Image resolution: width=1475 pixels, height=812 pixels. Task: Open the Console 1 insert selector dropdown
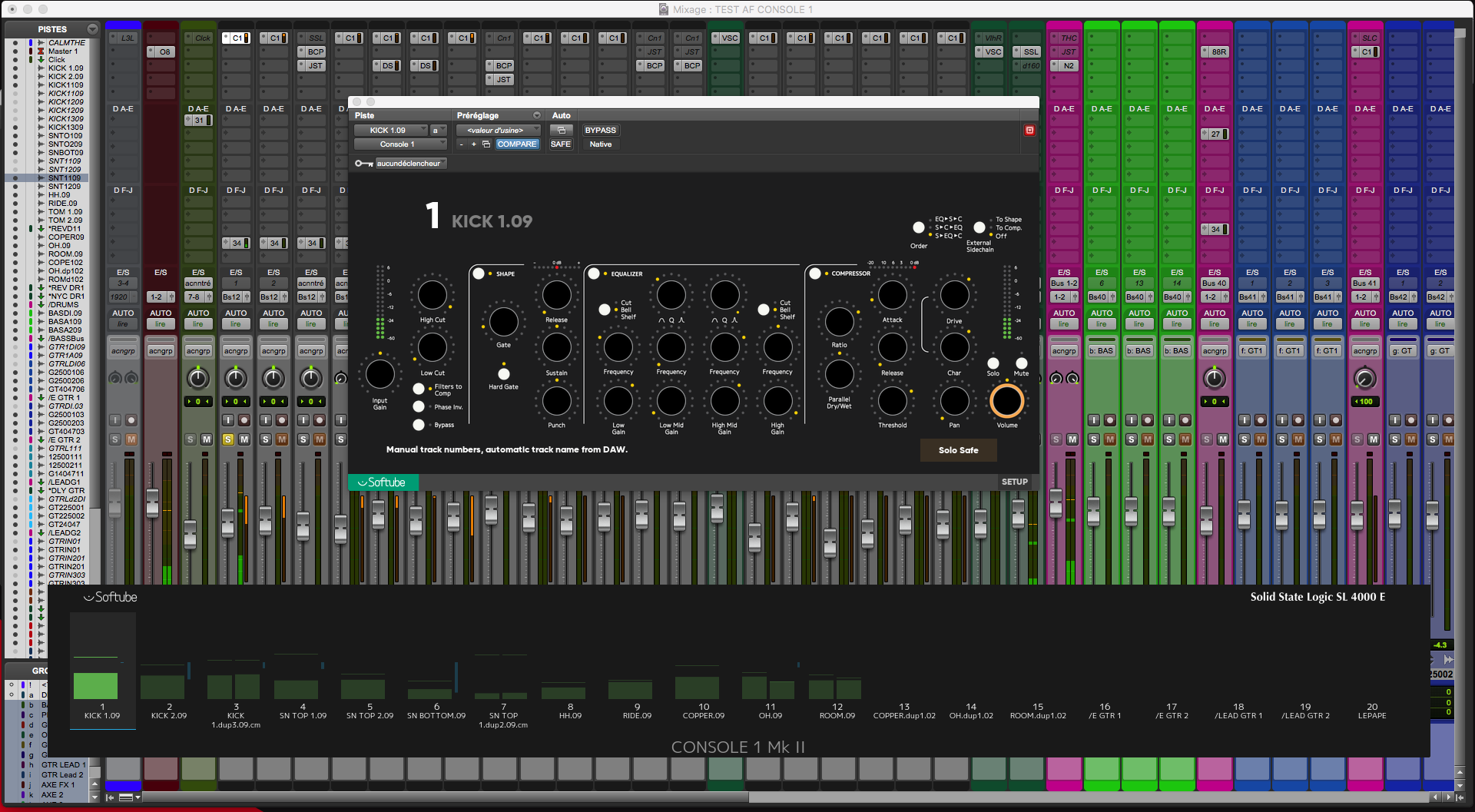[x=400, y=144]
